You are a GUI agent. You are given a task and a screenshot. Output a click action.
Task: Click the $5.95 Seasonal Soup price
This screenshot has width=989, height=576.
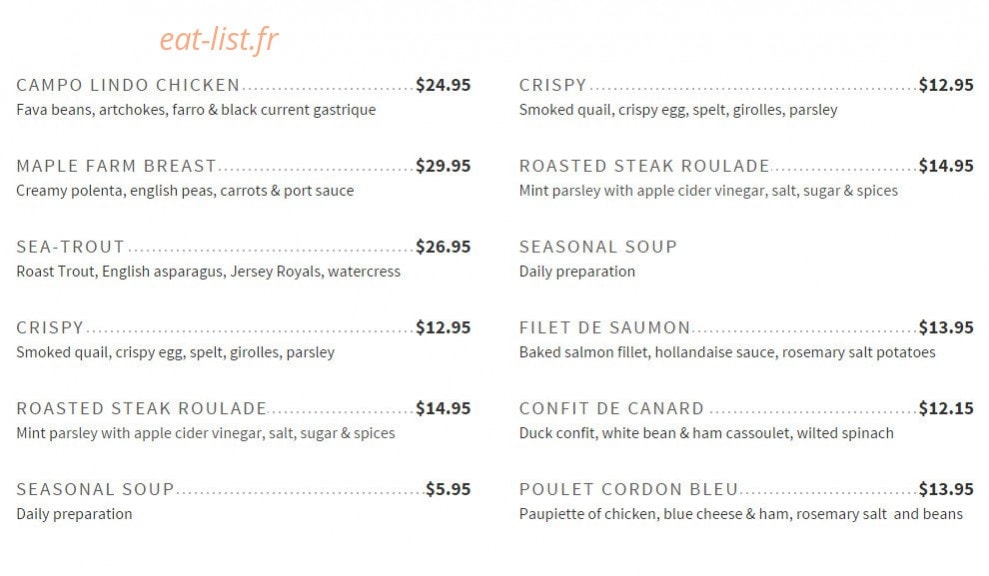pyautogui.click(x=448, y=489)
